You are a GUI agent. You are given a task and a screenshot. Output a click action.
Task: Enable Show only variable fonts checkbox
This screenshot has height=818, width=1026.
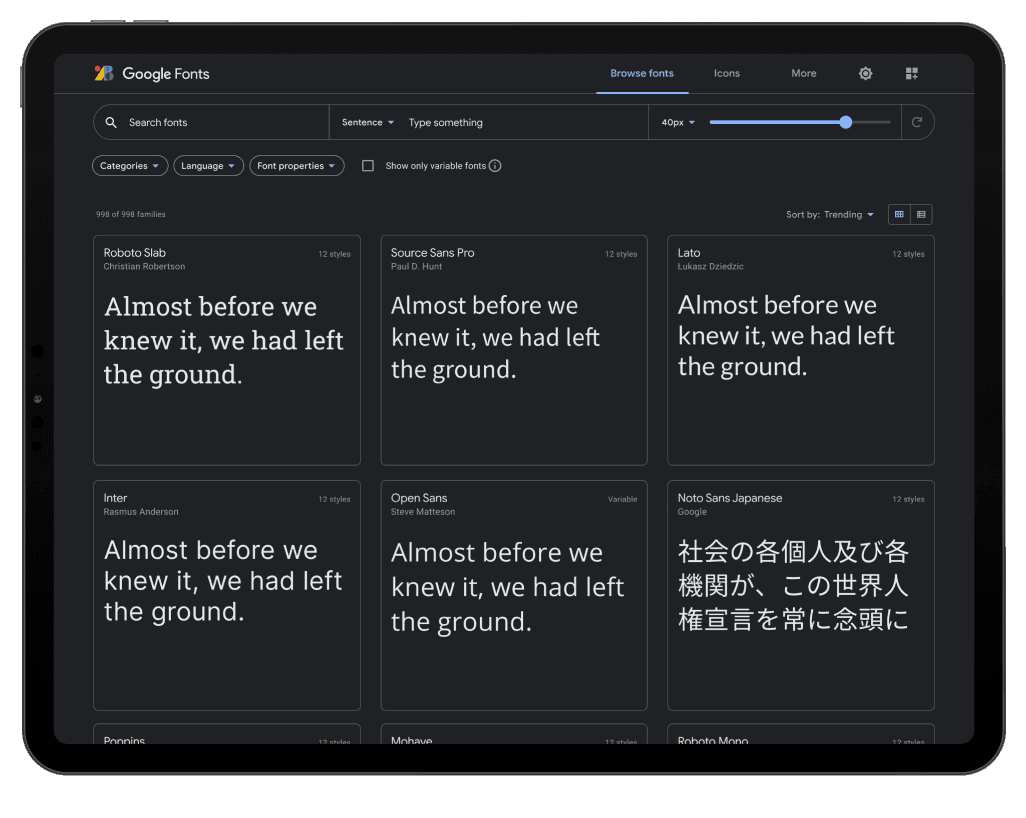coord(368,166)
